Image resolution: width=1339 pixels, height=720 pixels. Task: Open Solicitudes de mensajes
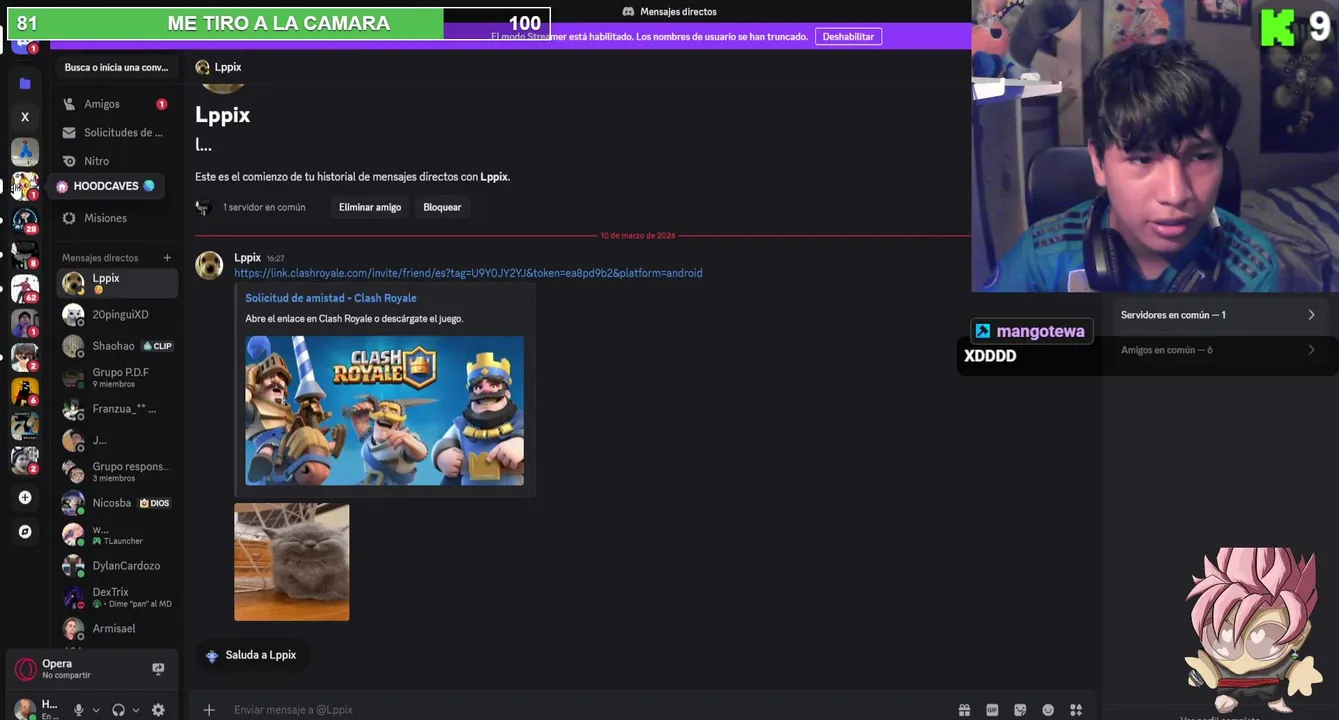[115, 132]
